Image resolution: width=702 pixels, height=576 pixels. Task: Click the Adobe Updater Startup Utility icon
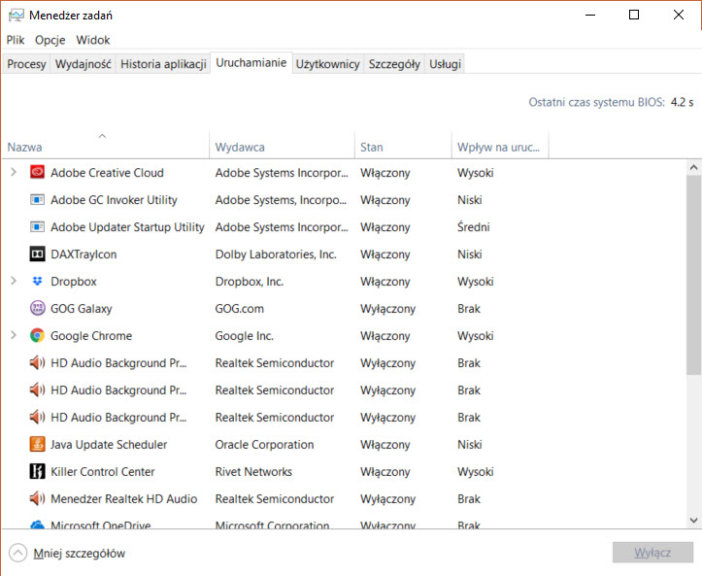coord(37,227)
